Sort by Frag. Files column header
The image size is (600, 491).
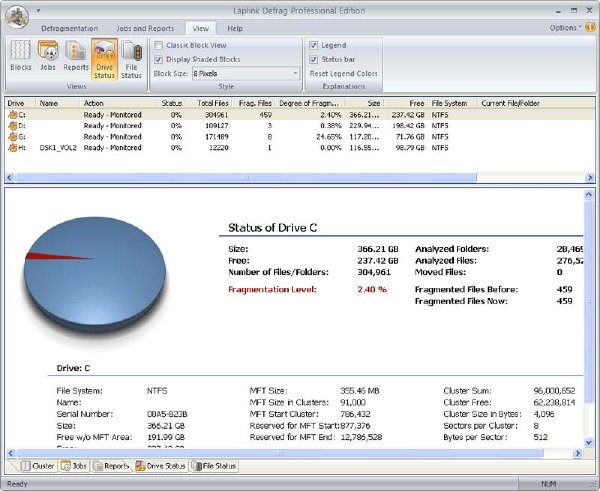(x=253, y=103)
